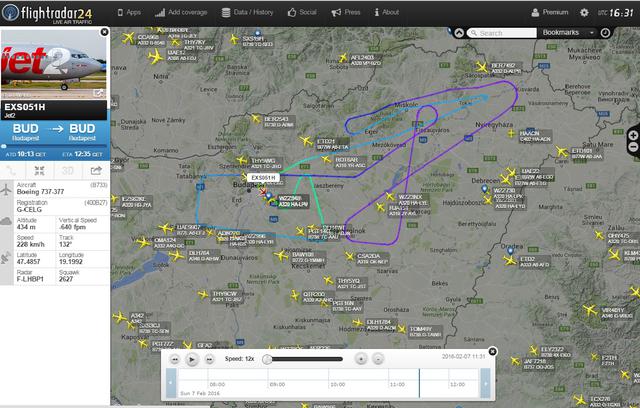Click the share flight icon
The image size is (640, 408).
tap(96, 171)
